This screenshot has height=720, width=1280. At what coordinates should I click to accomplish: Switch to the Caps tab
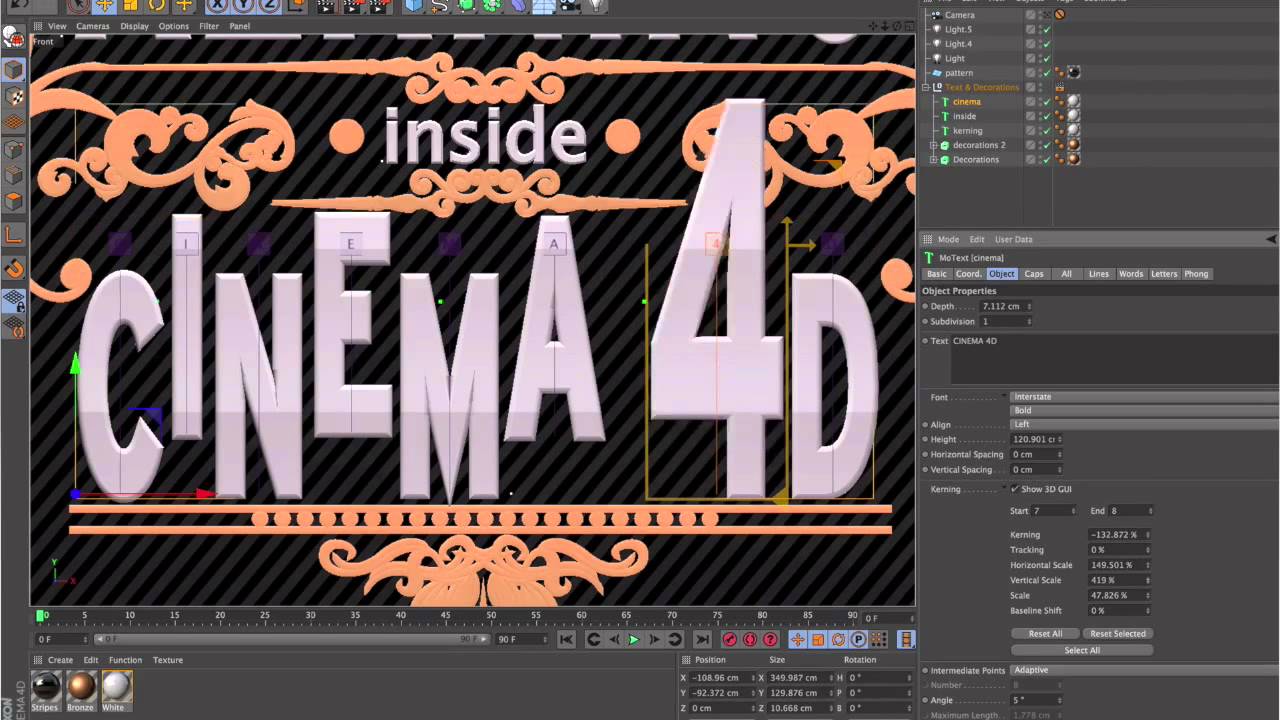click(1034, 274)
